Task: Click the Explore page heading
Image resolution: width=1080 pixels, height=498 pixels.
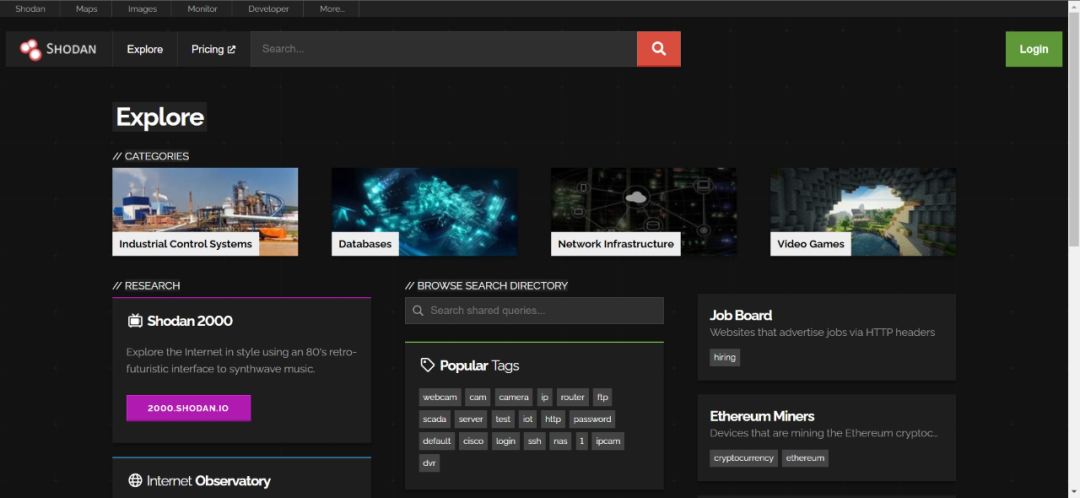Action: click(160, 117)
